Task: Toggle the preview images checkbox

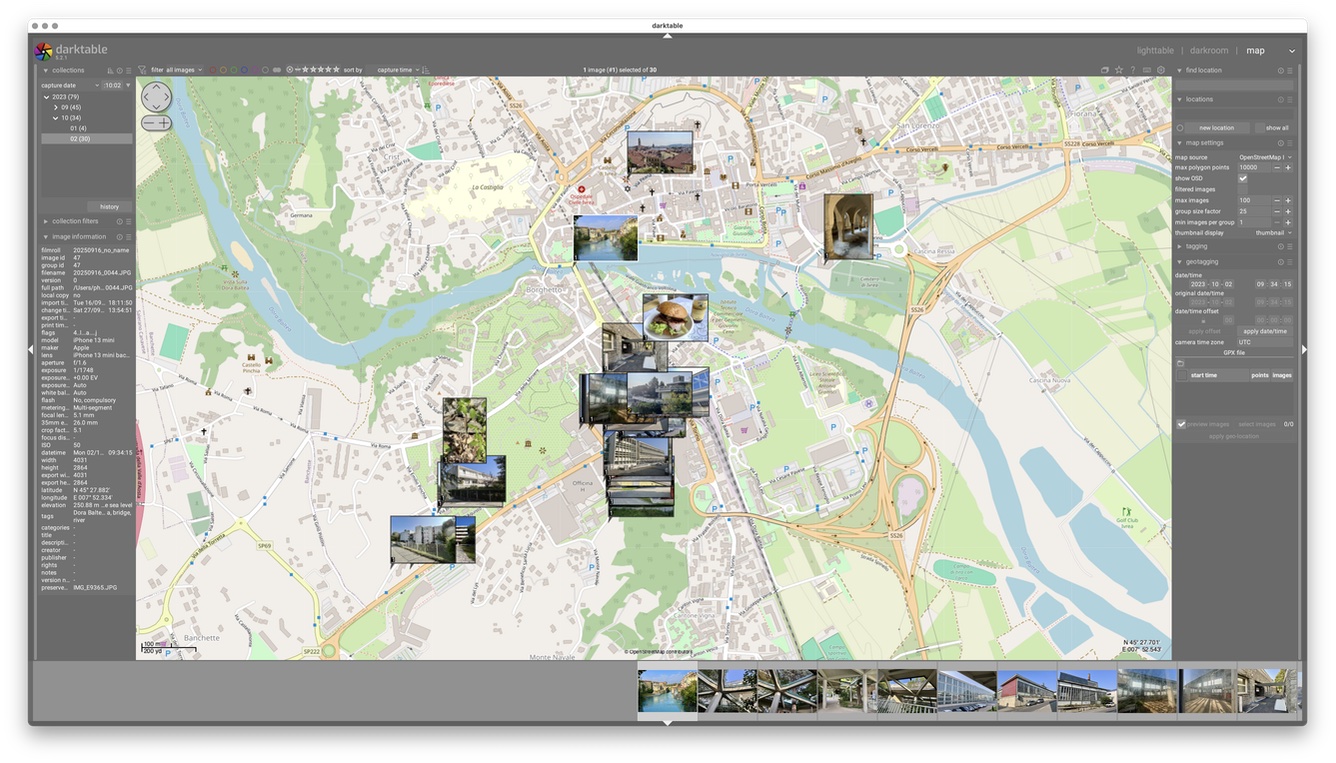Action: (x=1181, y=424)
